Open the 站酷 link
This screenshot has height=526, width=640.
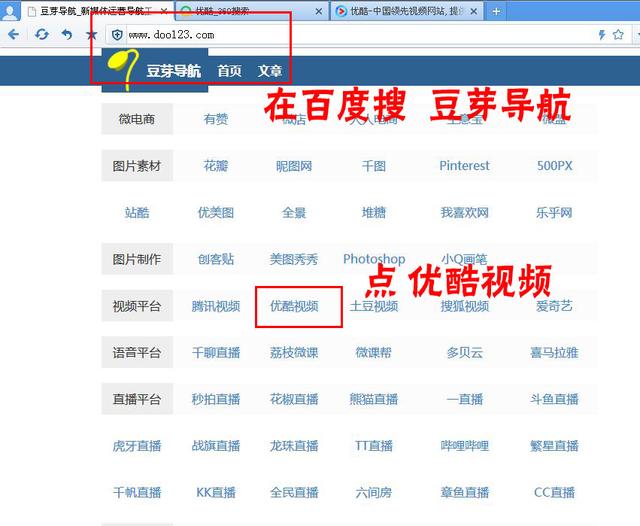pyautogui.click(x=137, y=213)
